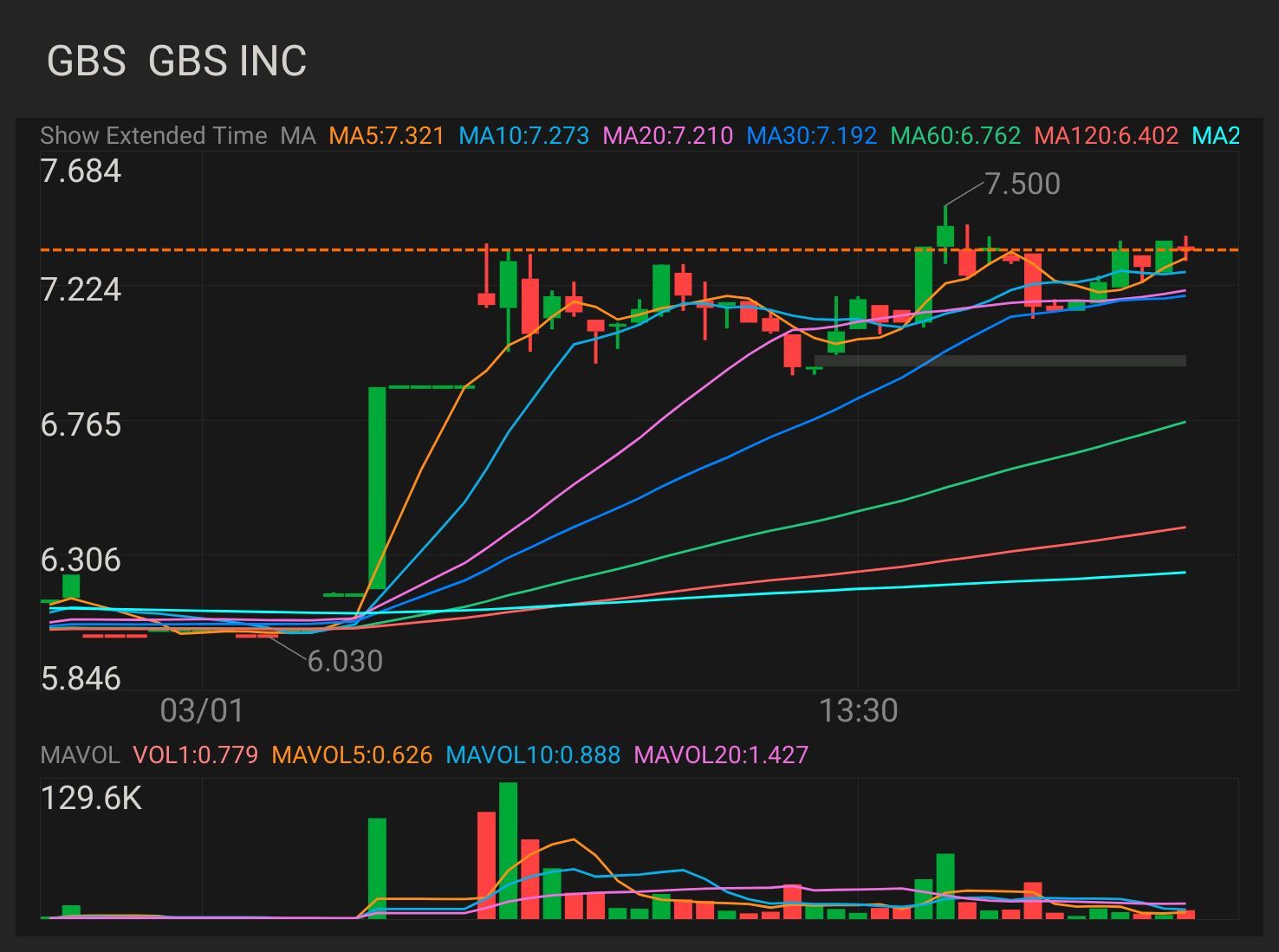Click the 6.030 low price marker

click(345, 661)
